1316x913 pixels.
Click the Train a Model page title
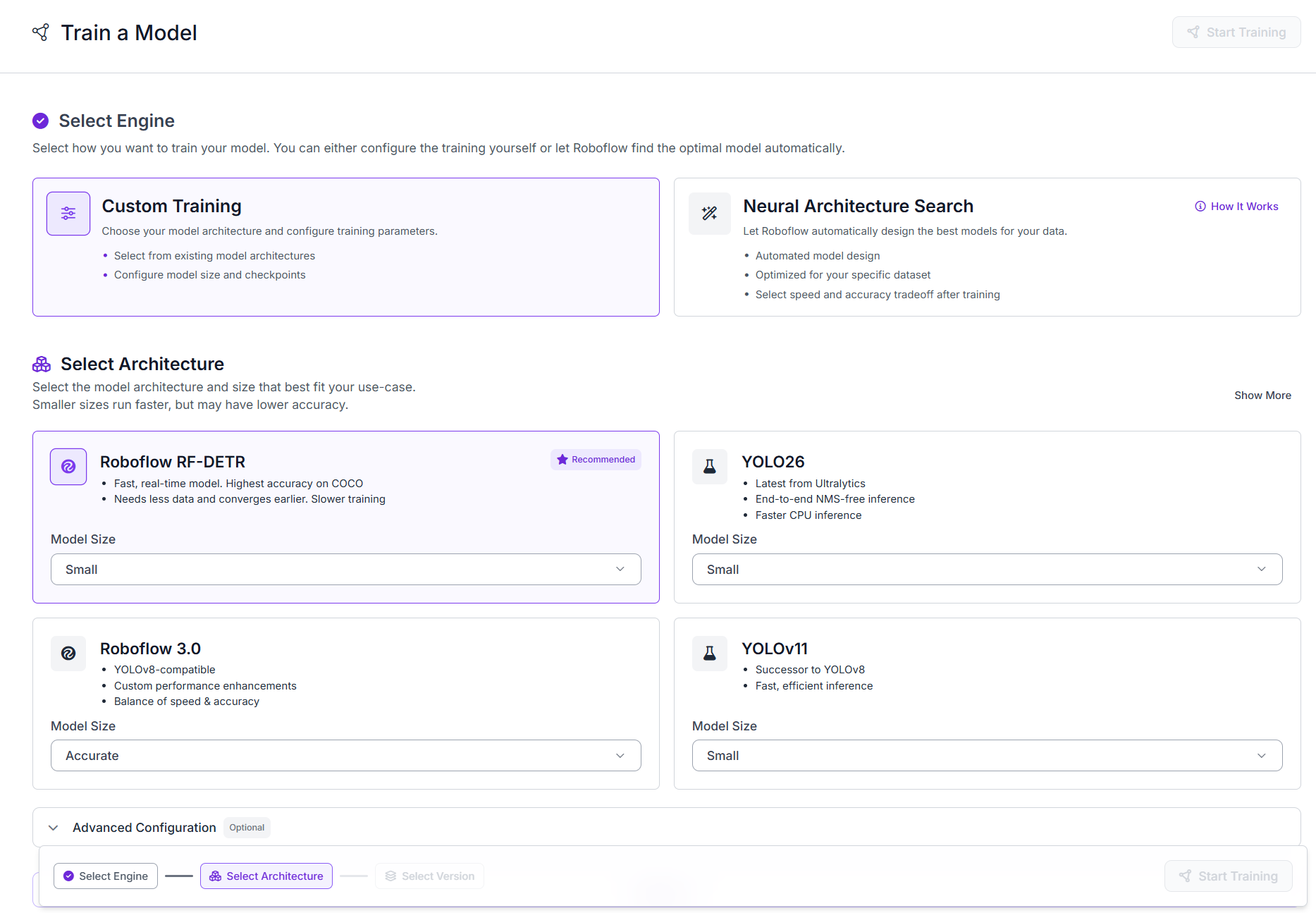(x=129, y=32)
